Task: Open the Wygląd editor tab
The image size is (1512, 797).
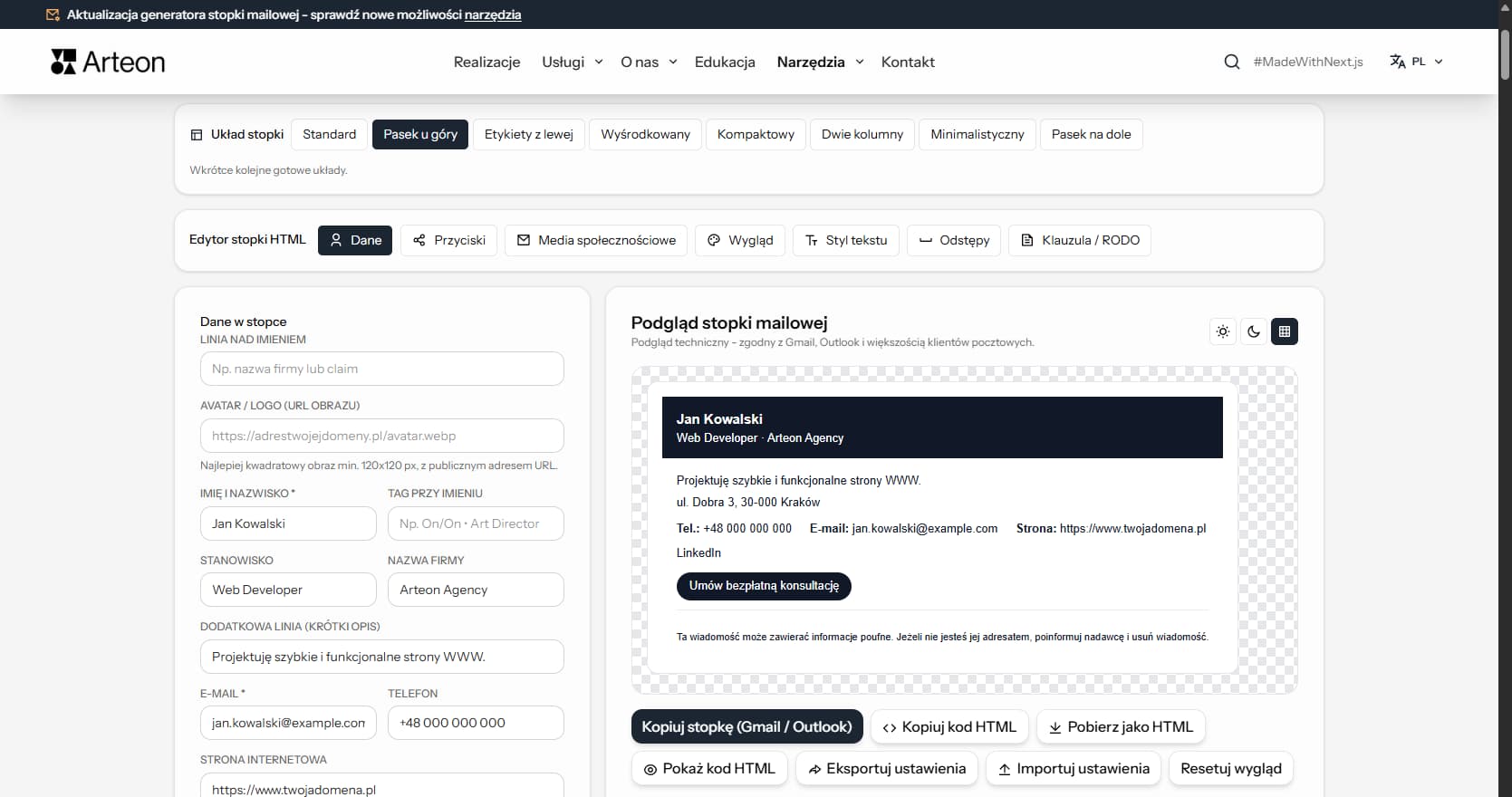Action: pos(739,240)
